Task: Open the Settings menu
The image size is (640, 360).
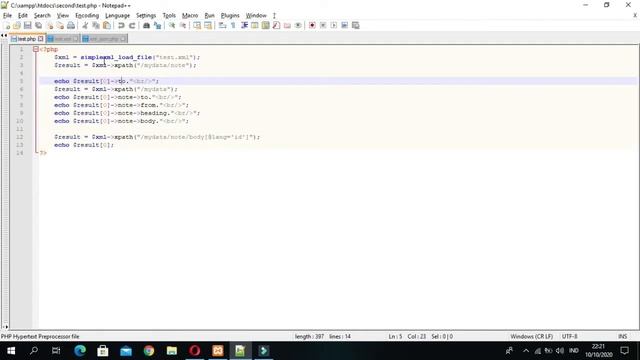Action: 146,16
